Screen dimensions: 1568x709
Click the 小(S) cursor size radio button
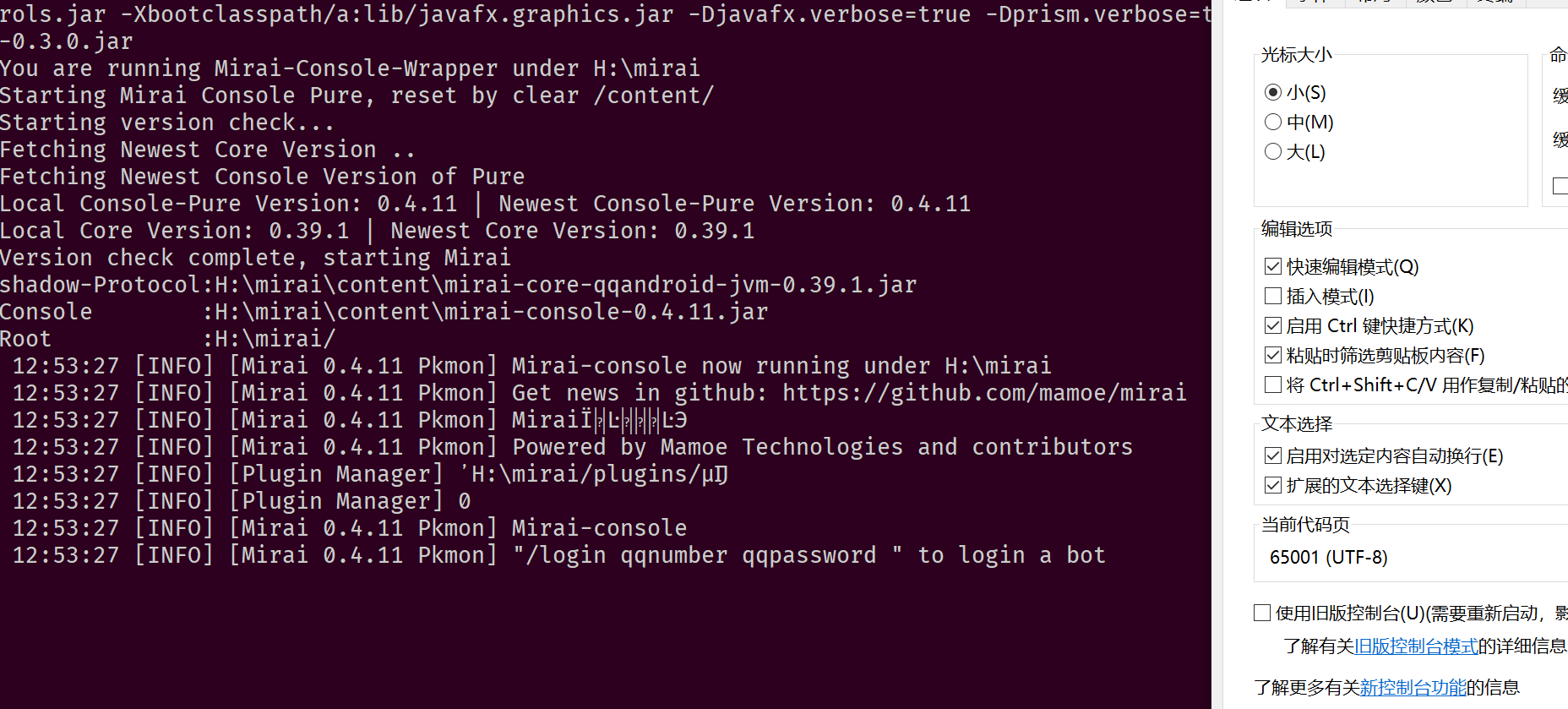click(x=1273, y=92)
